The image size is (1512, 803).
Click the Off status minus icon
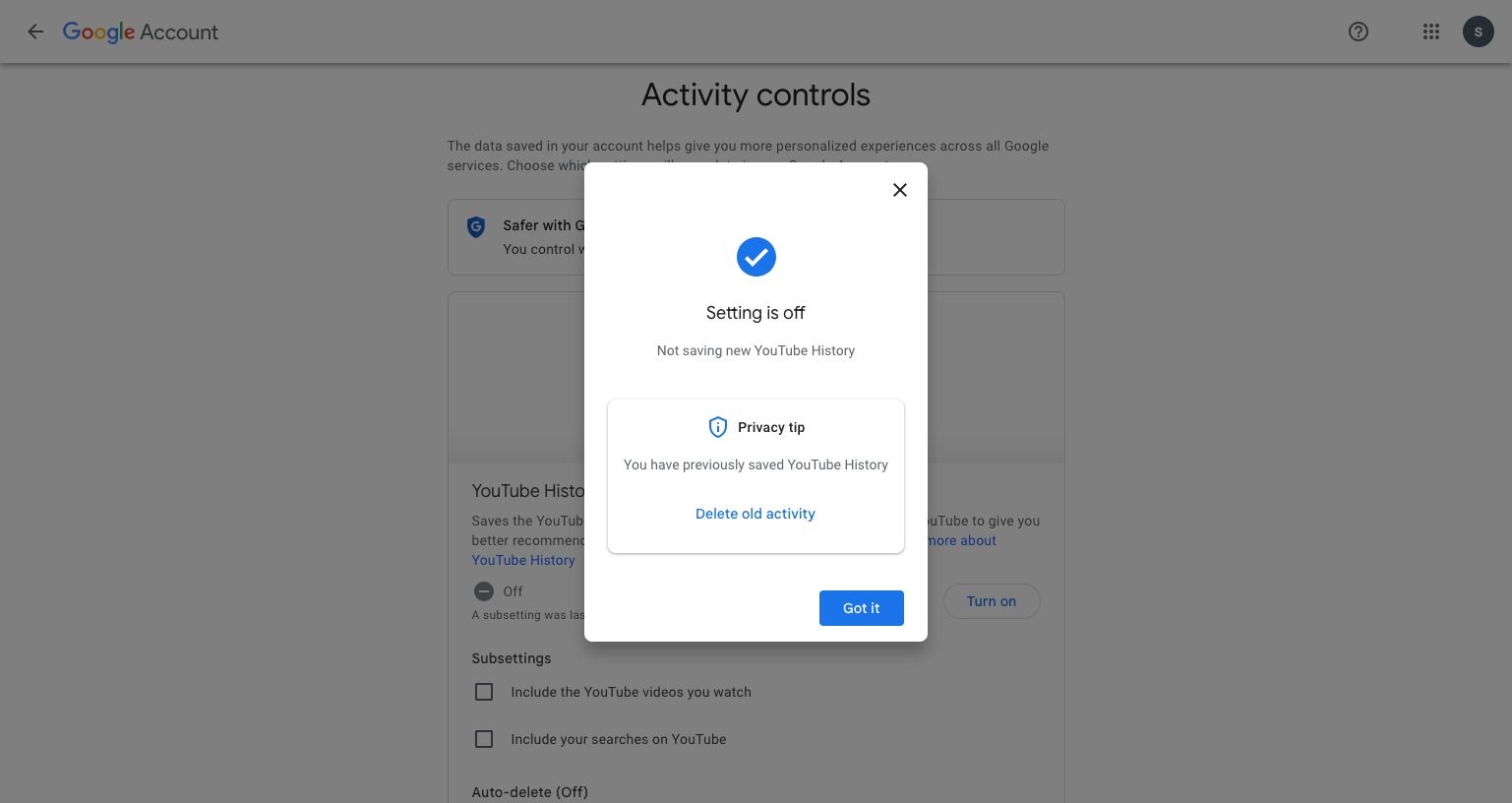click(x=484, y=591)
